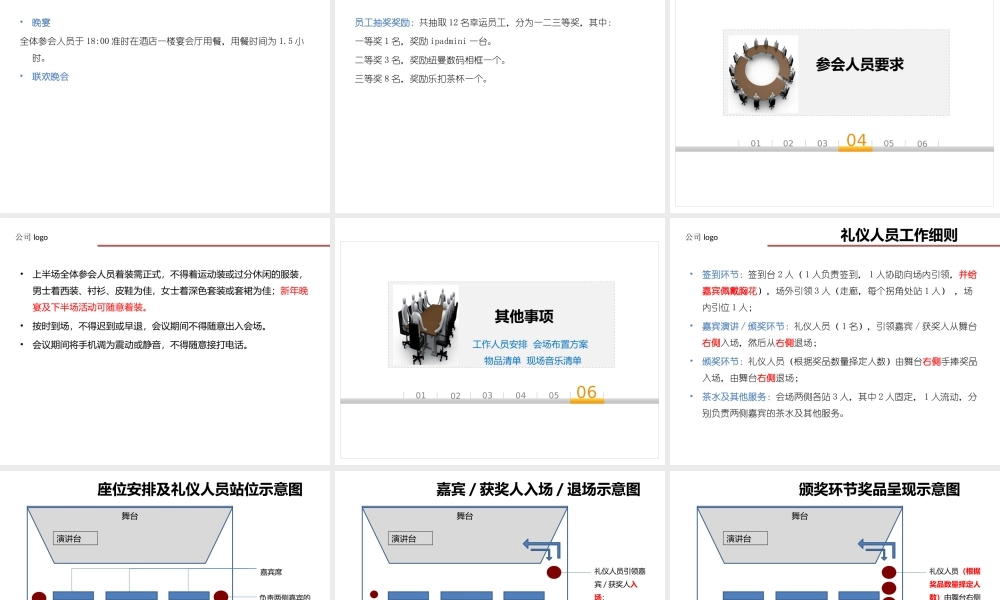This screenshot has width=1000, height=600.
Task: Click the 三等奖 8 名 prize line
Action: [x=422, y=79]
